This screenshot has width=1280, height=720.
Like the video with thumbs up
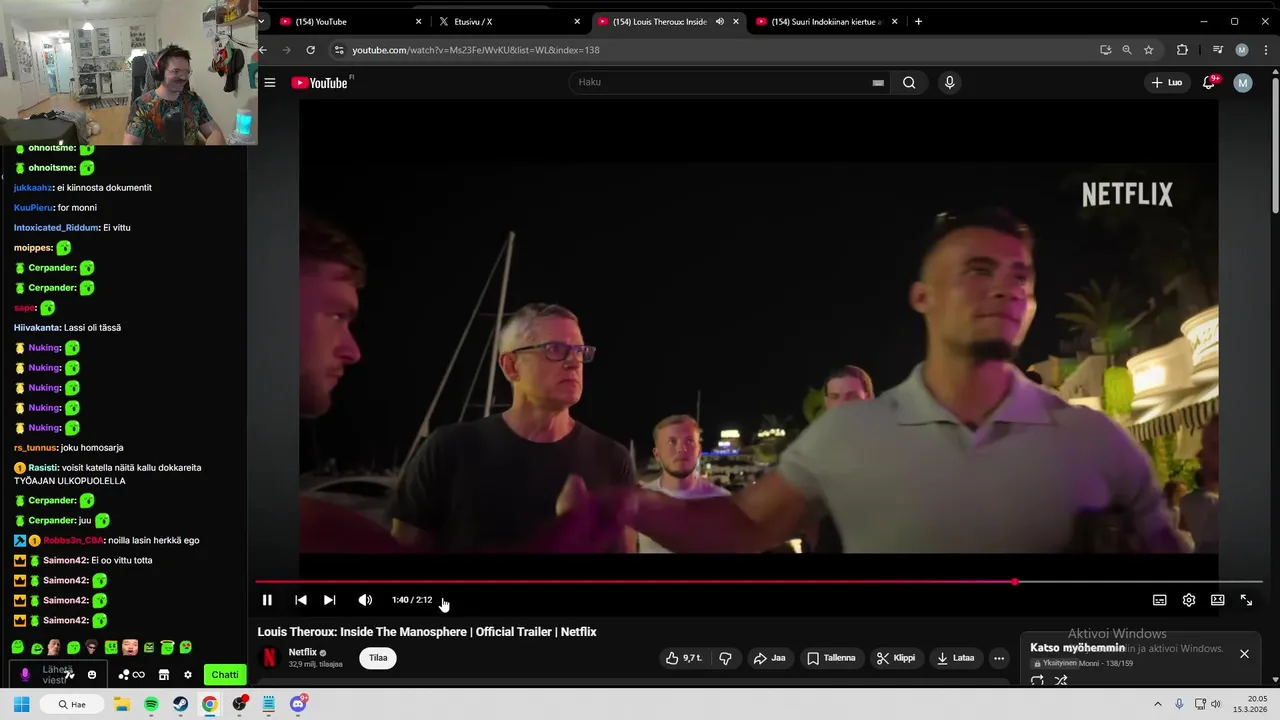(x=684, y=658)
